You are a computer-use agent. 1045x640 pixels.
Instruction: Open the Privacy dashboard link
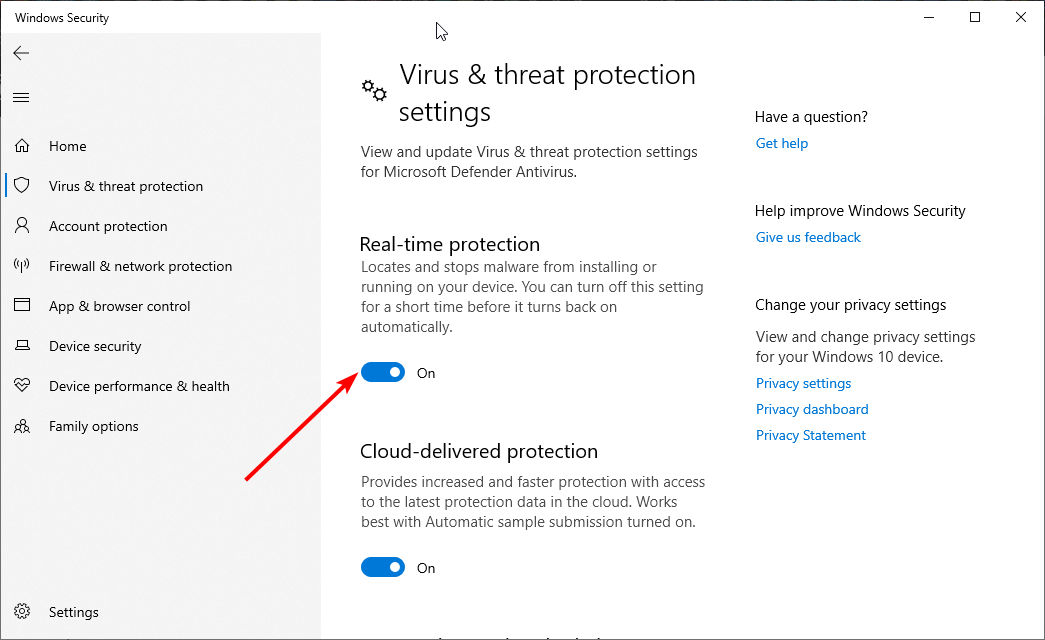point(812,409)
